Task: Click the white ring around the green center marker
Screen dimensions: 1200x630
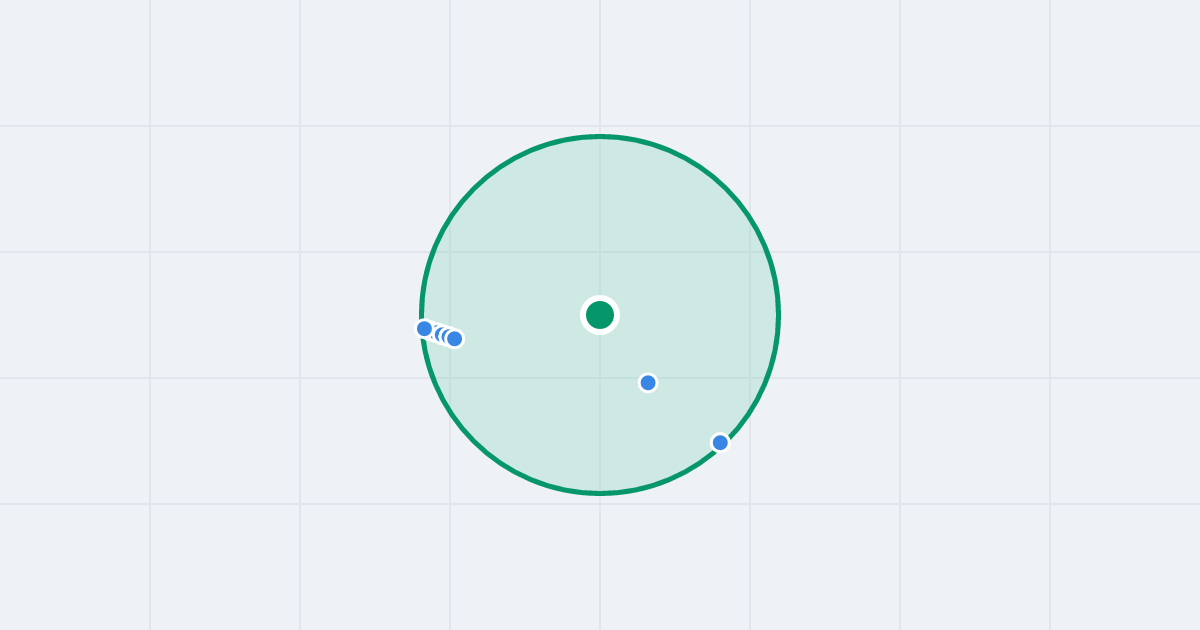Action: (600, 298)
